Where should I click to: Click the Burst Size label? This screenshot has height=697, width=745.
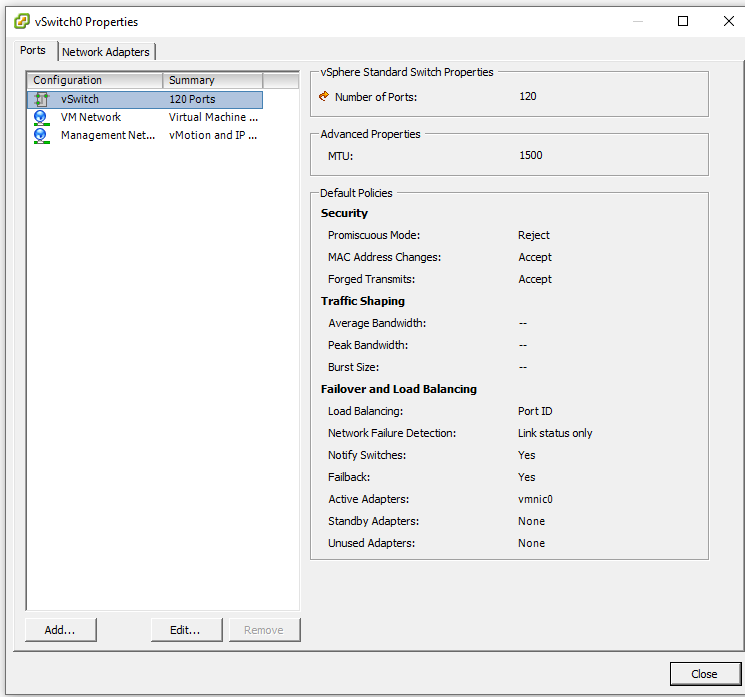[353, 367]
